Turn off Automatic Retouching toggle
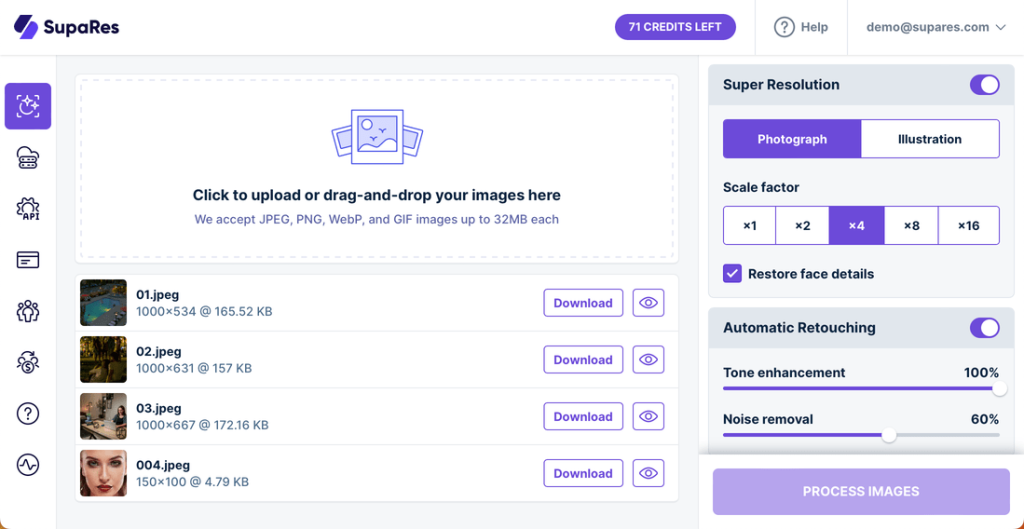The image size is (1024, 529). tap(984, 328)
